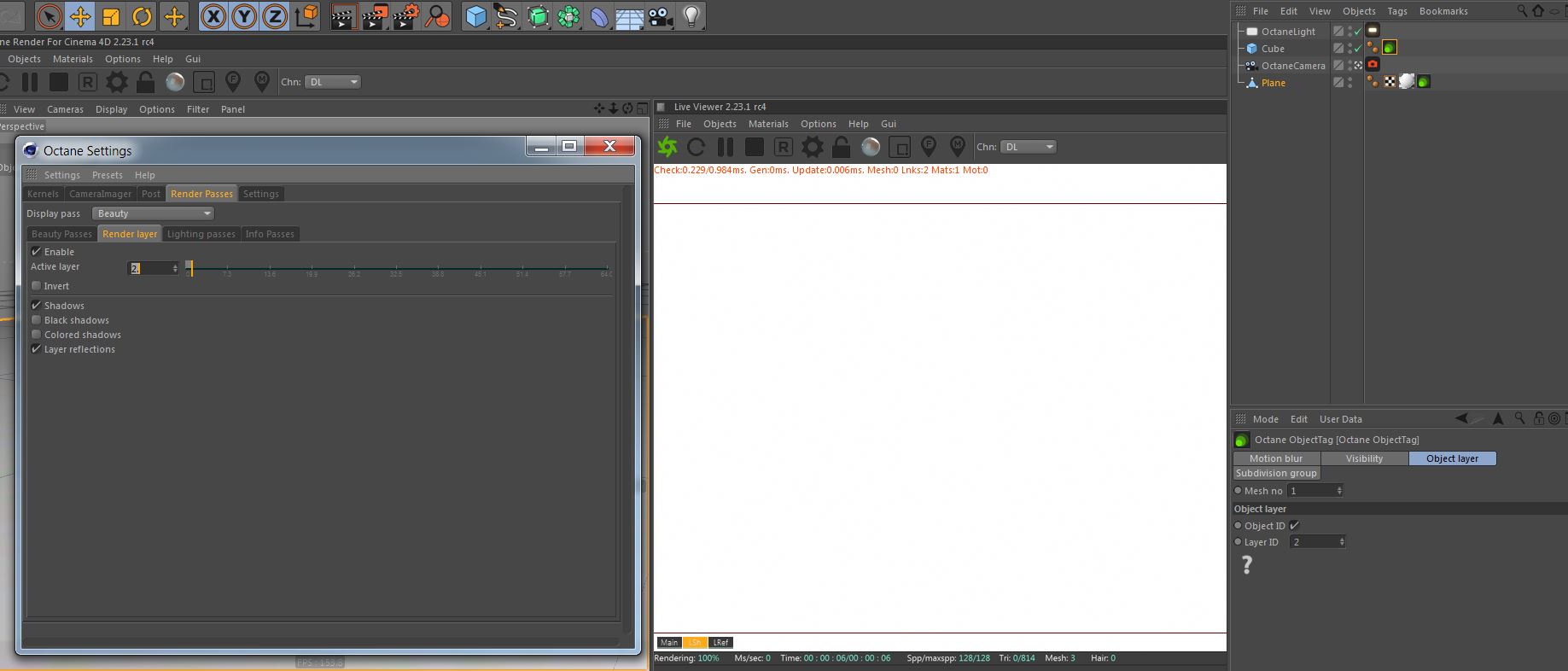Select the OctaneCamera object

point(1293,66)
